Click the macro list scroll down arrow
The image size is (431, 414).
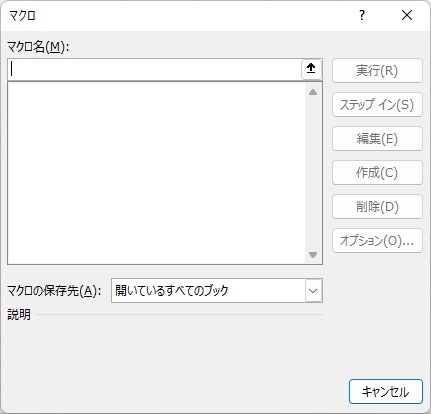(x=313, y=255)
